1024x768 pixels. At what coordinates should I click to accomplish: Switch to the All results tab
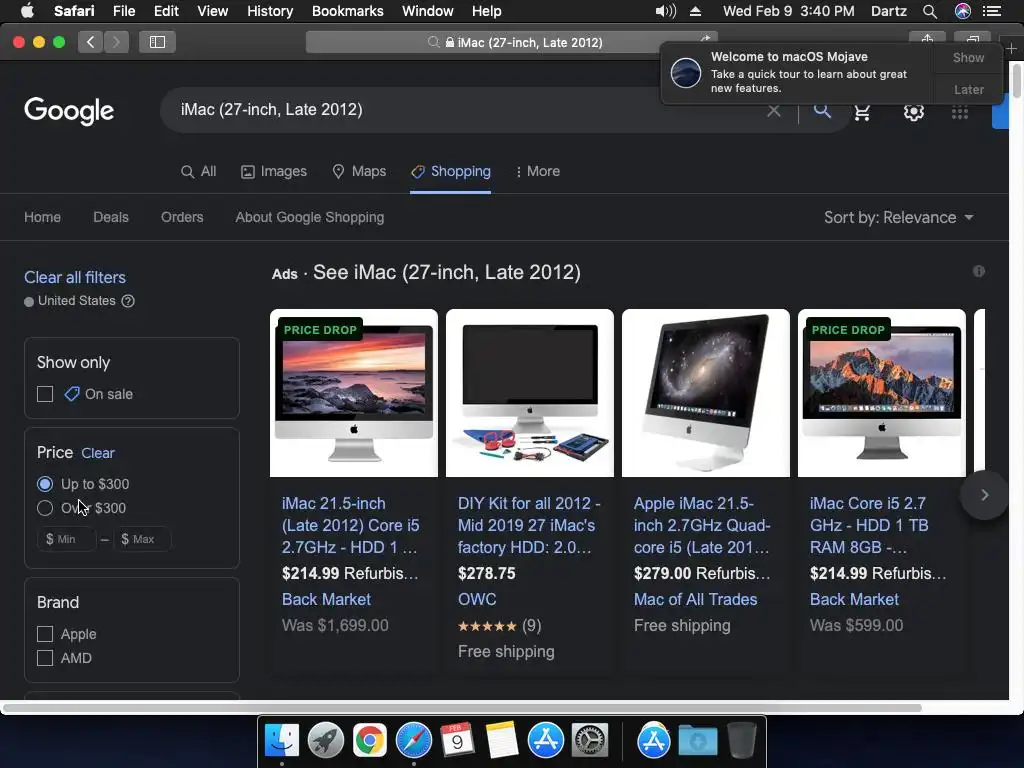[199, 171]
